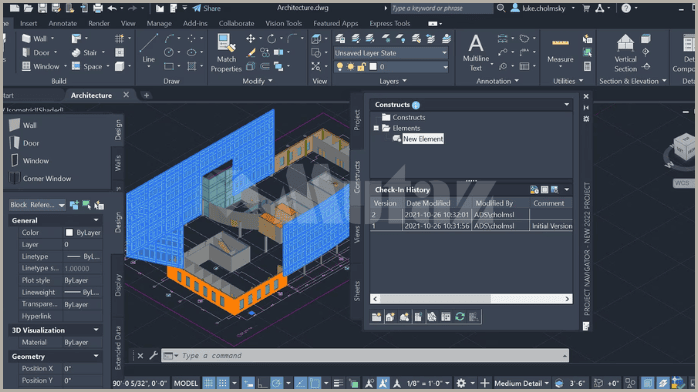Expand the Modify panel flyout
The width and height of the screenshot is (698, 392).
coord(257,81)
